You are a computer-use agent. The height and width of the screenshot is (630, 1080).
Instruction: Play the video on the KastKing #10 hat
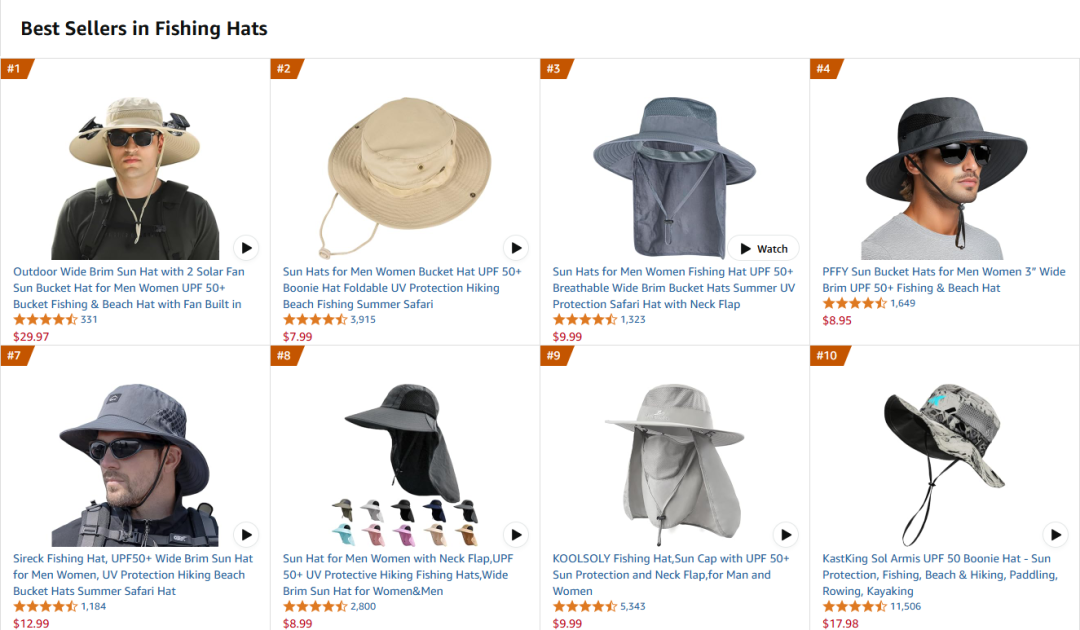(1055, 534)
